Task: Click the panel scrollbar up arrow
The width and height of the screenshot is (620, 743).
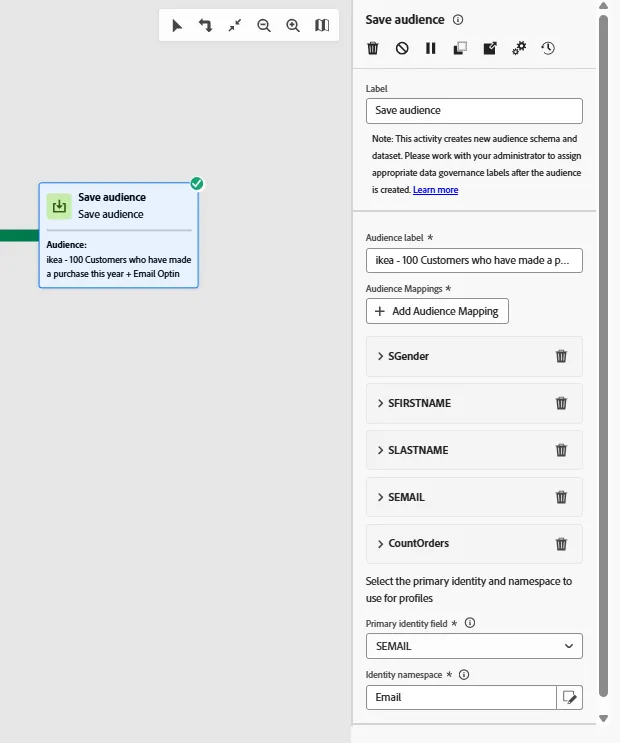Action: point(603,6)
